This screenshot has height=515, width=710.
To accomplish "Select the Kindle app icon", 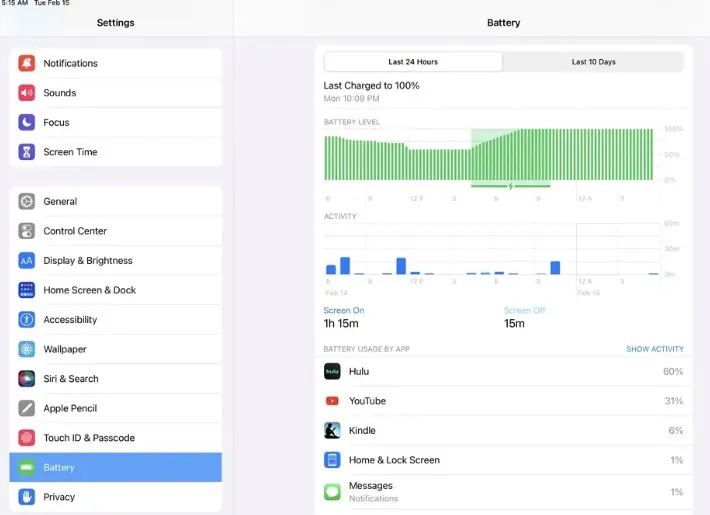I will (x=332, y=431).
